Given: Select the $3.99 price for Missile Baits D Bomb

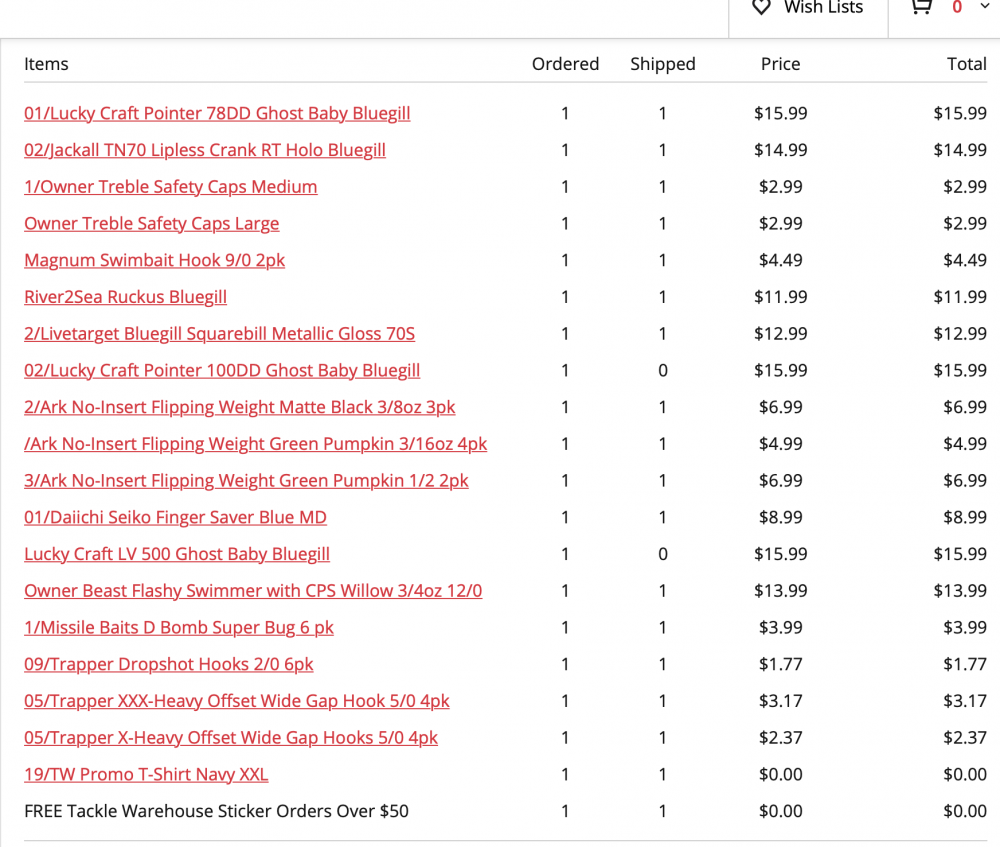Looking at the screenshot, I should point(781,628).
